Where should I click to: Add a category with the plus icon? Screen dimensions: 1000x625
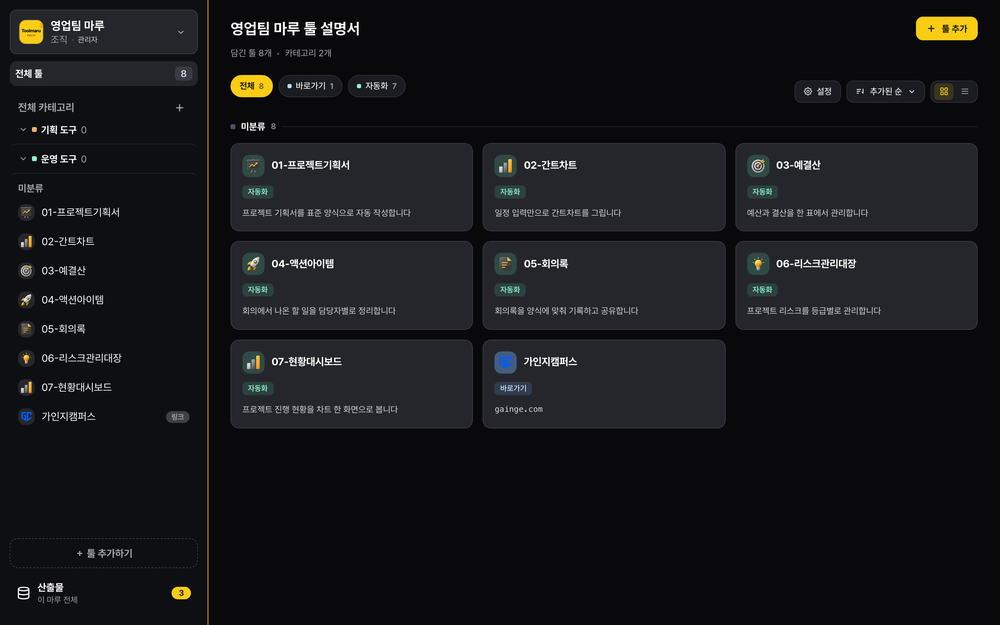click(179, 108)
